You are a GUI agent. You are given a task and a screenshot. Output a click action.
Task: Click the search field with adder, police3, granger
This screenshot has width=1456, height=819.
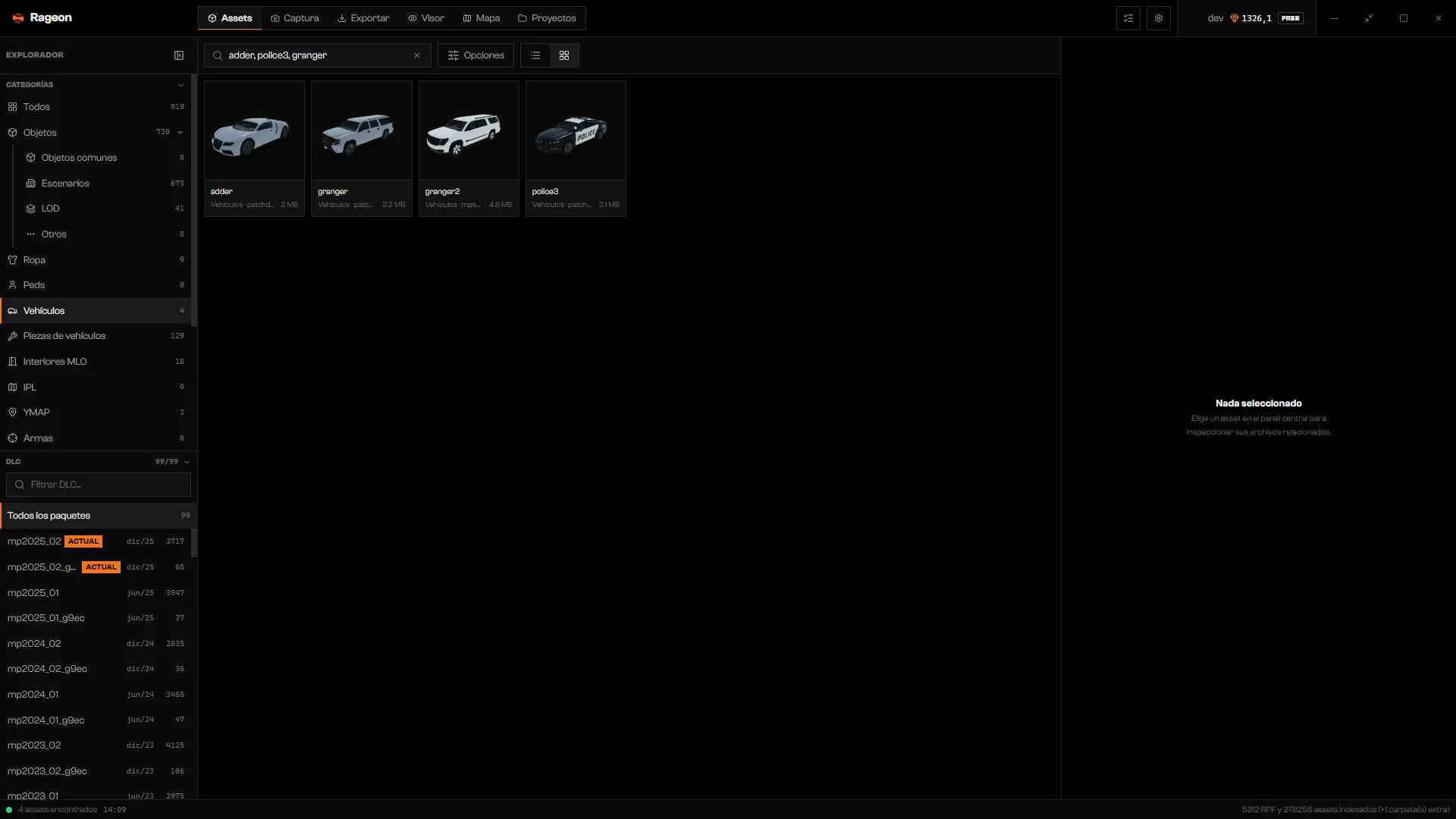(x=317, y=55)
